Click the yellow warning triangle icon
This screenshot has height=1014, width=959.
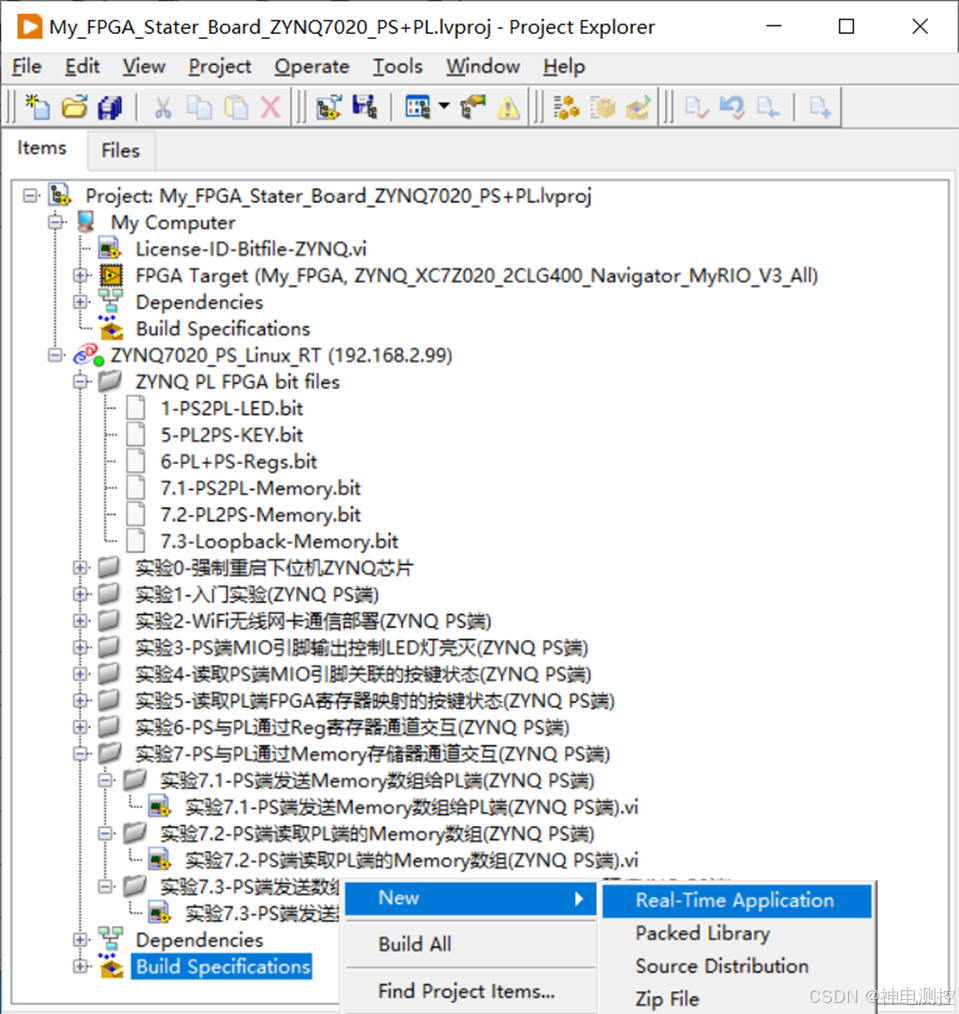tap(508, 107)
